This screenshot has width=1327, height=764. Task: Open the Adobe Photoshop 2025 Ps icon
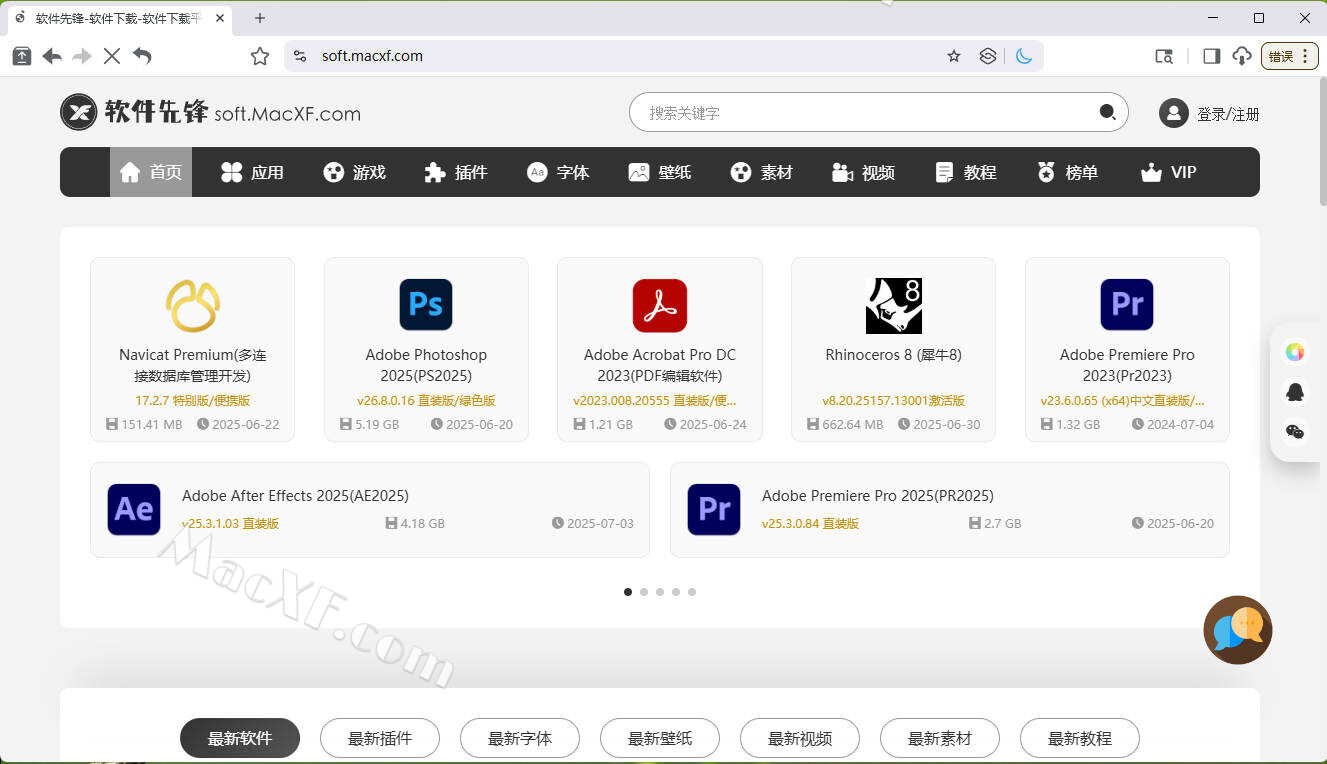426,305
